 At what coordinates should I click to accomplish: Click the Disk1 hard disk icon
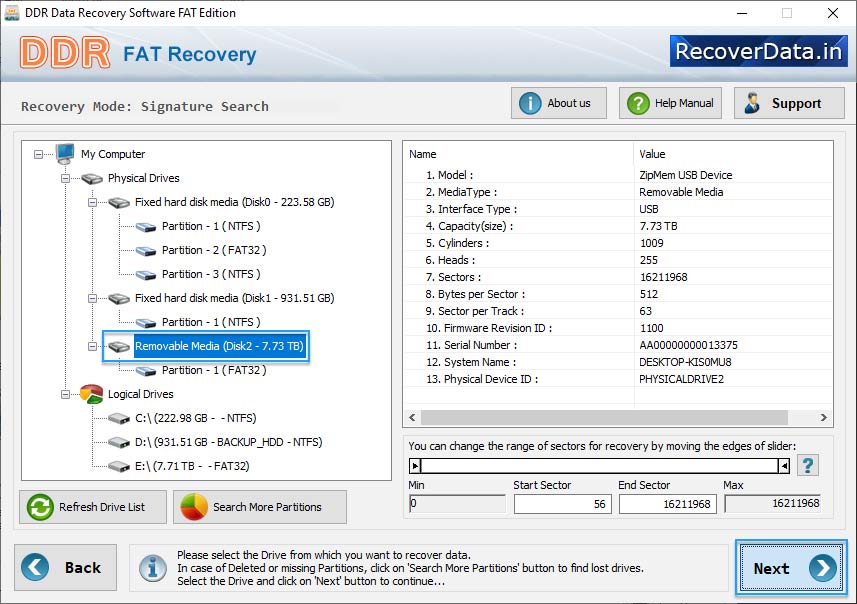coord(119,299)
